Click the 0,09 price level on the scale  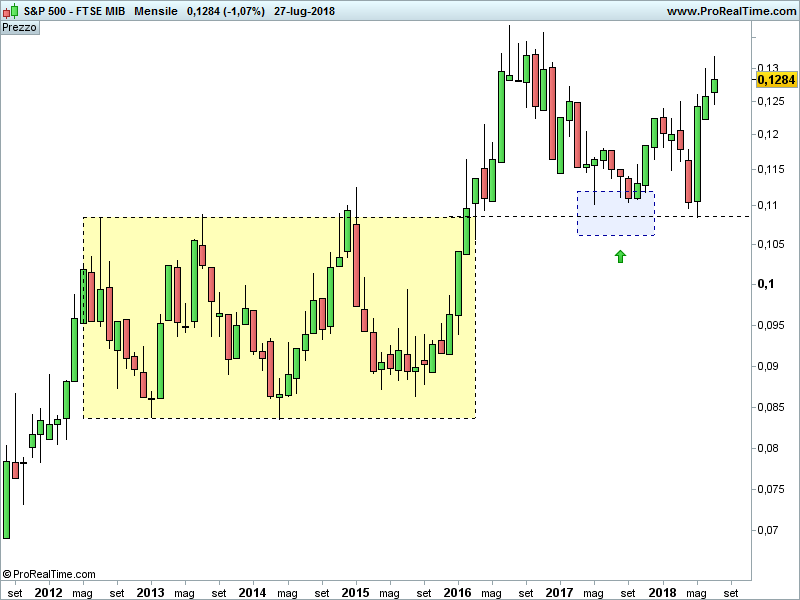pyautogui.click(x=768, y=366)
